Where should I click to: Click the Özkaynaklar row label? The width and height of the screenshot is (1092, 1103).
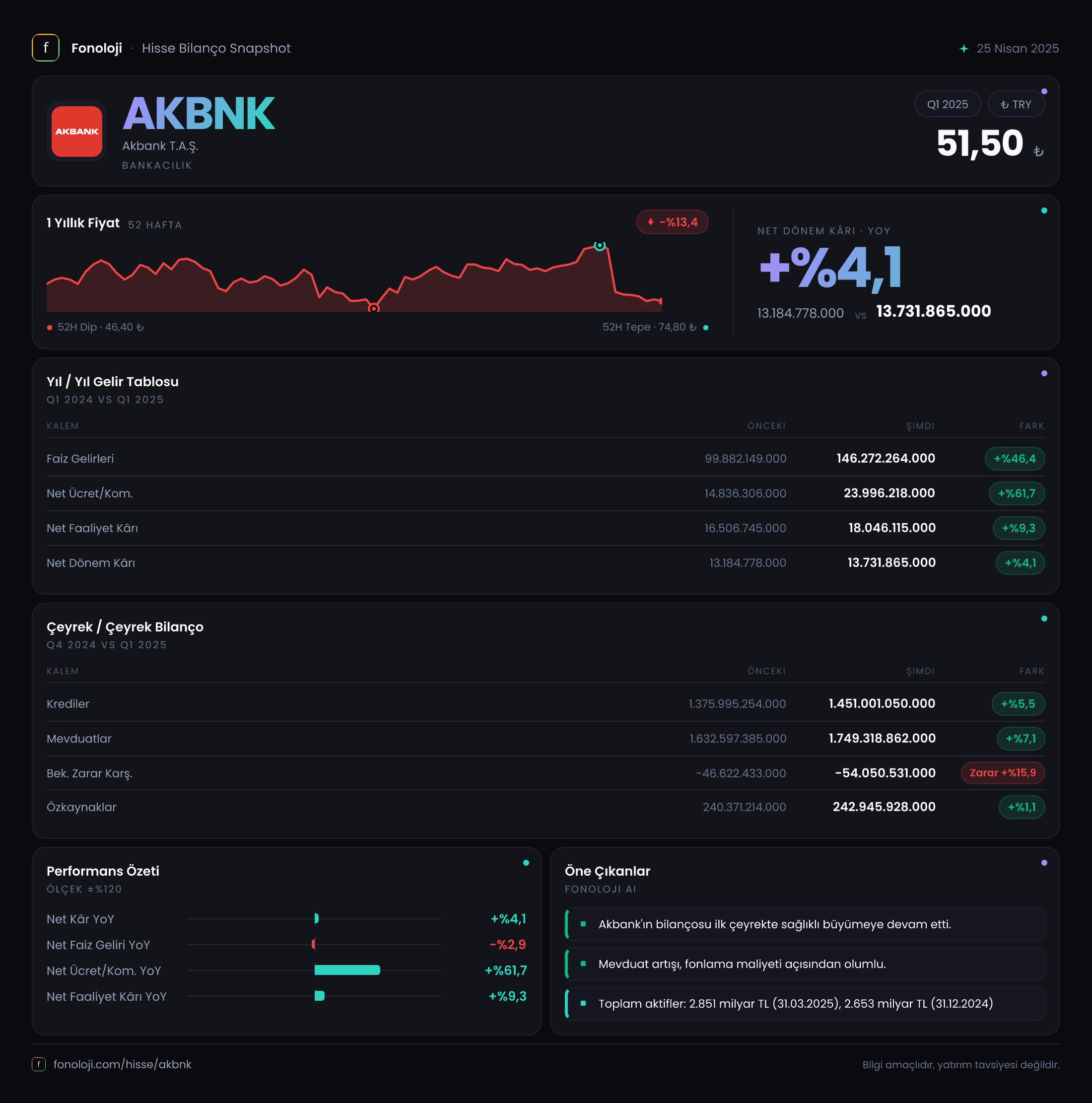(81, 807)
